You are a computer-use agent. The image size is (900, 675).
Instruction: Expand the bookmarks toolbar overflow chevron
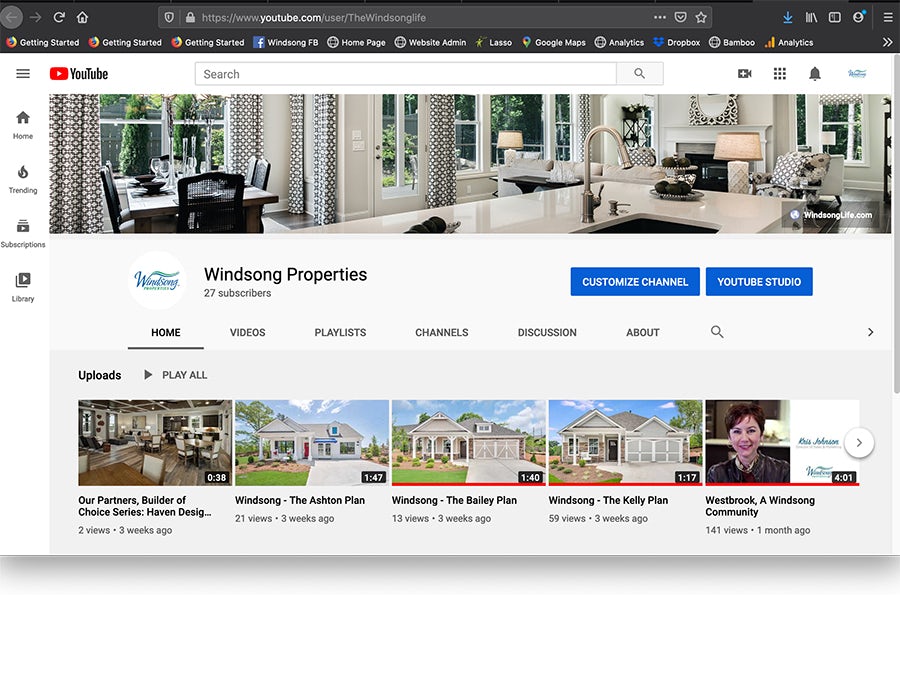pyautogui.click(x=887, y=42)
